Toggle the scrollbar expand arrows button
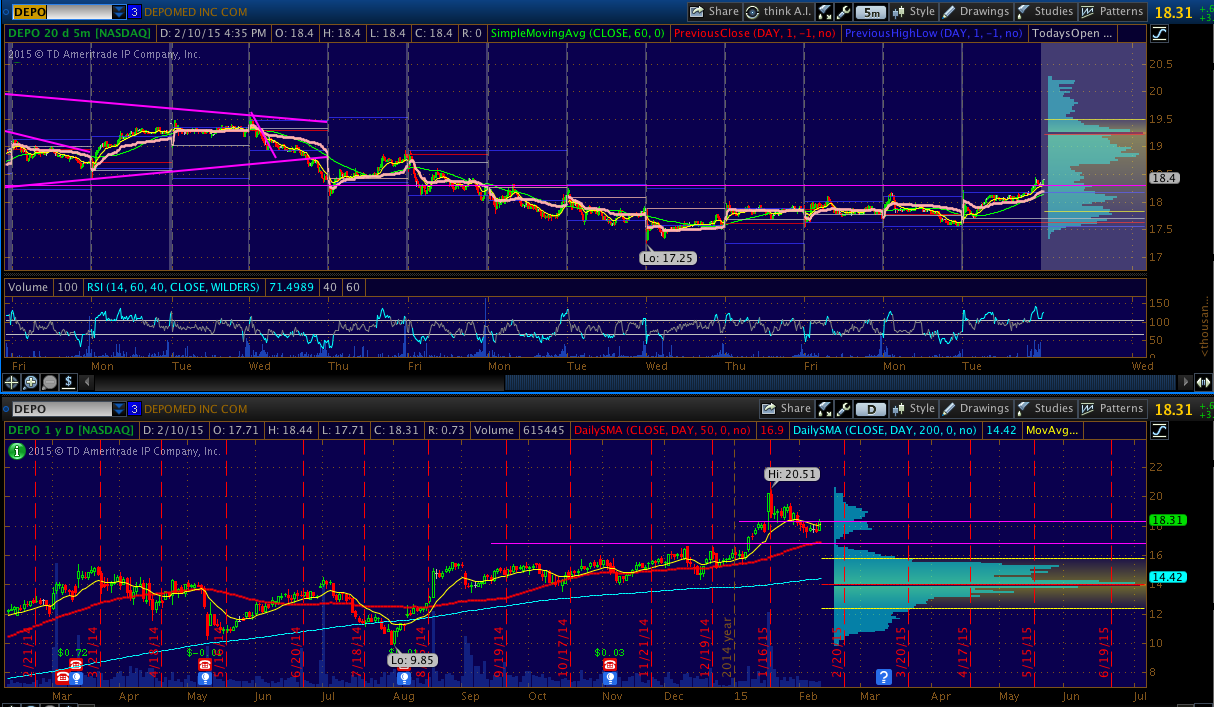The image size is (1214, 707). (1203, 381)
